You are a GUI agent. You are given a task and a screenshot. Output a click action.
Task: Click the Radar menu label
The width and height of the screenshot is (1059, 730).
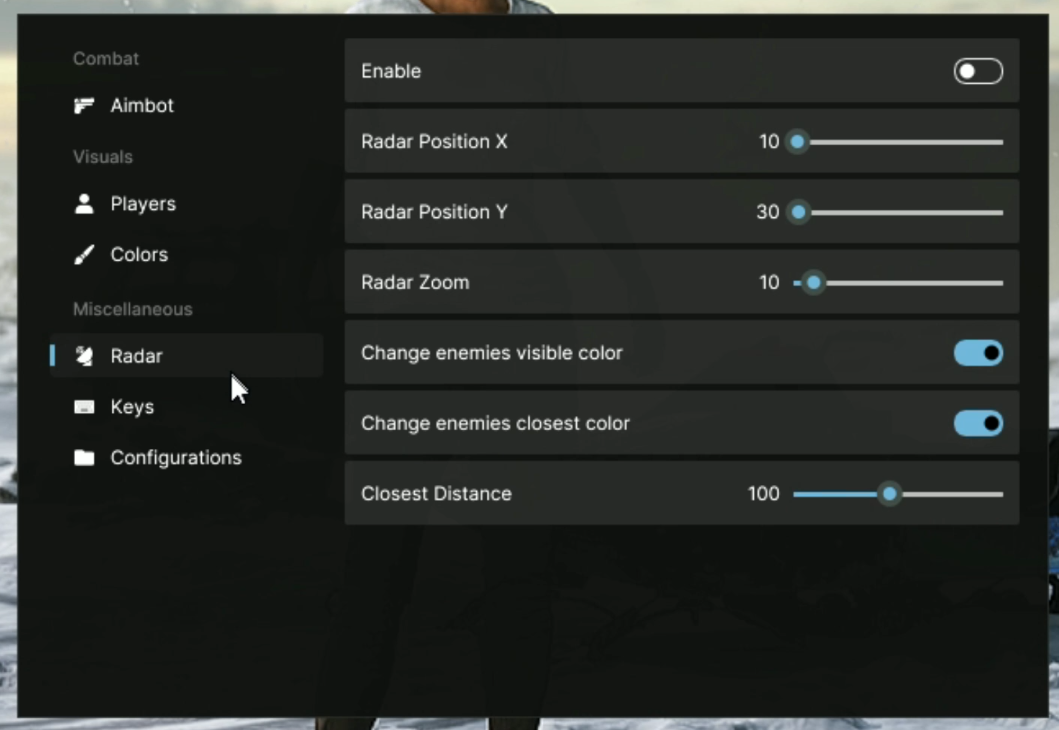[136, 356]
